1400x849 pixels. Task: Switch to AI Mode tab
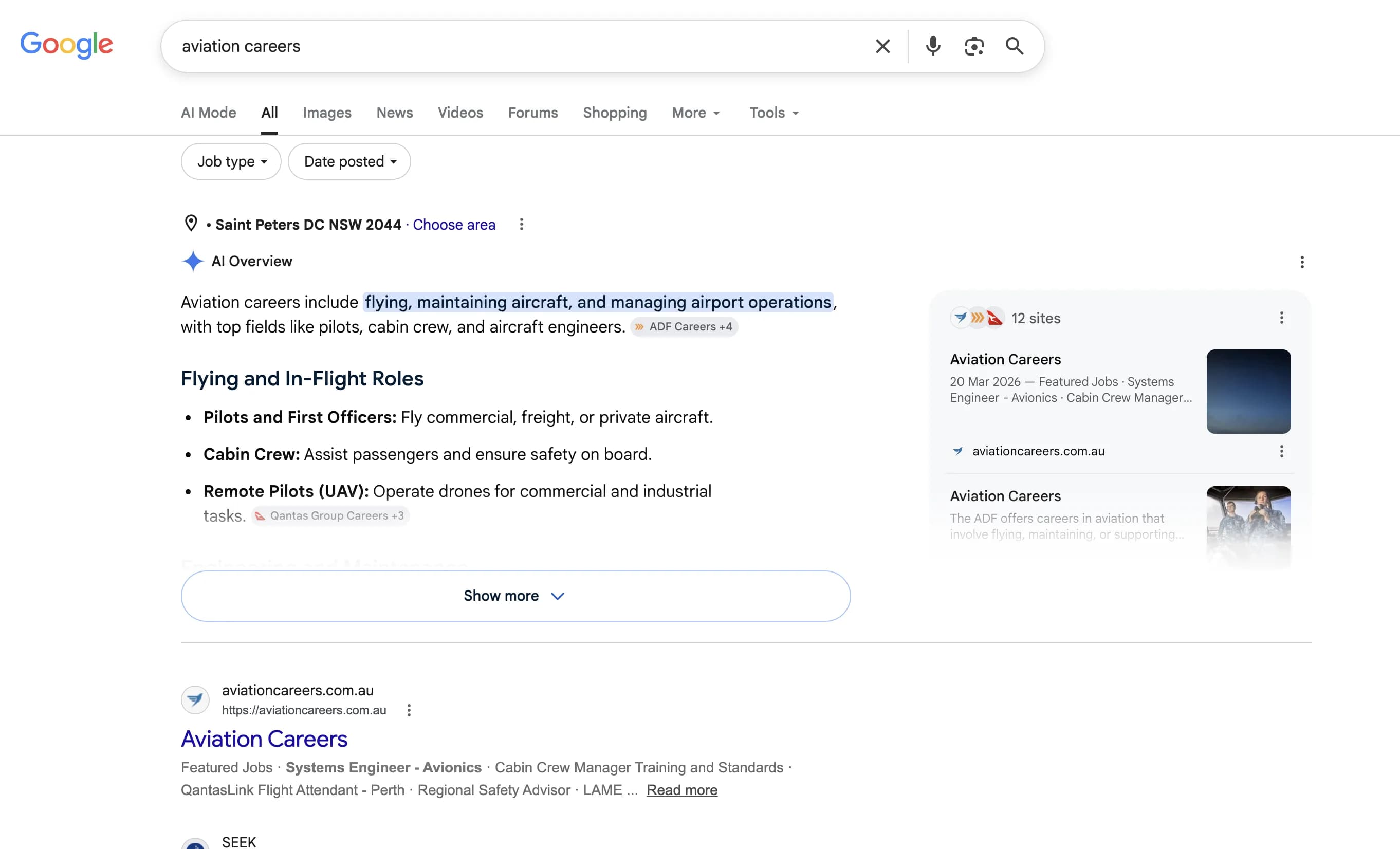209,113
